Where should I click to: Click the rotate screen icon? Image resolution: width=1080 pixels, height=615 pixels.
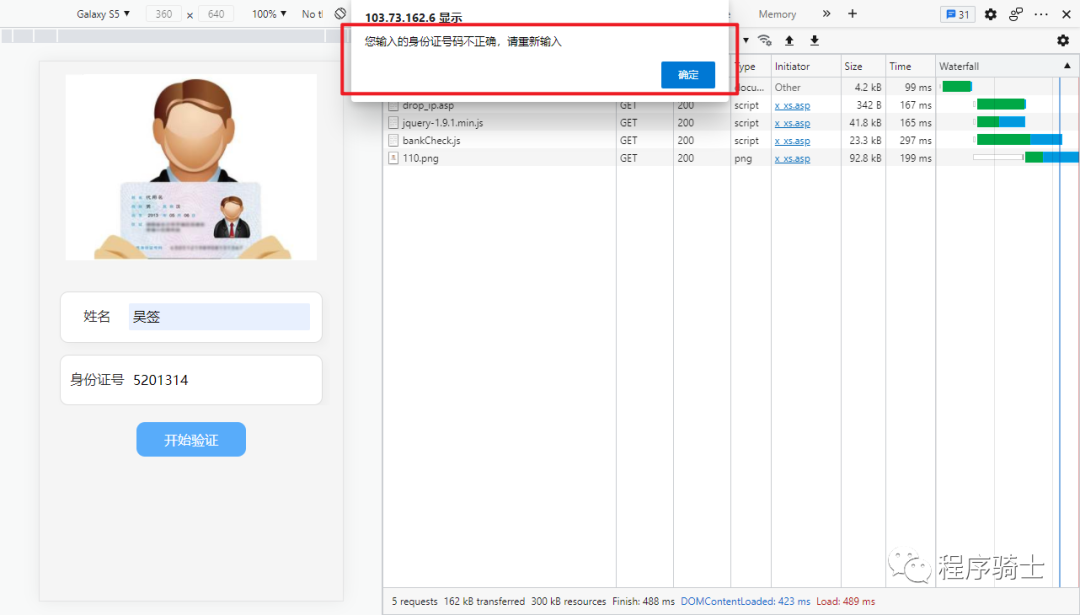(340, 14)
